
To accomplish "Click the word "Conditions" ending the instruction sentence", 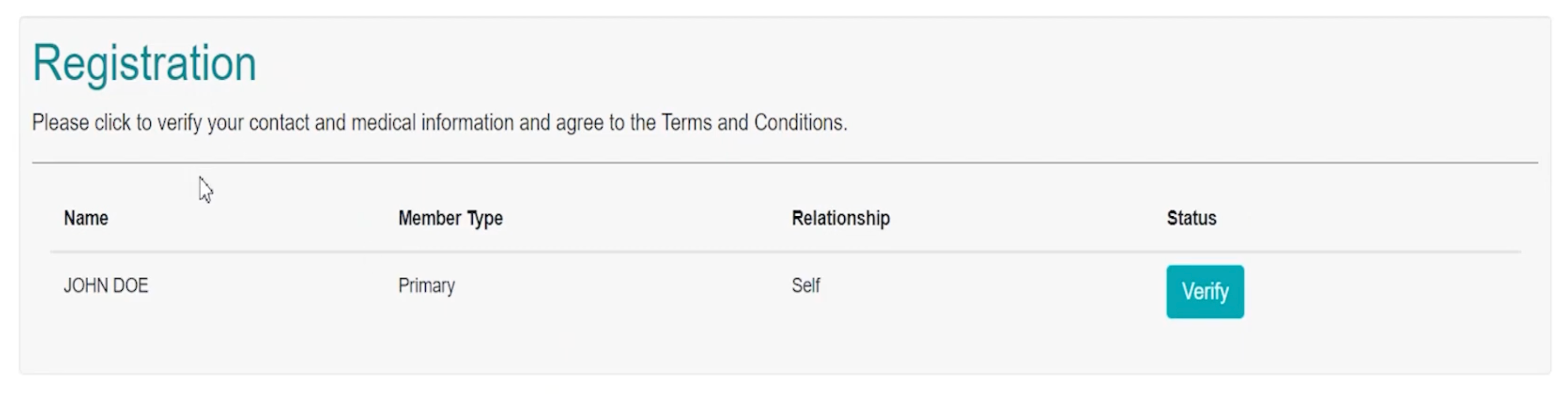I will click(799, 123).
